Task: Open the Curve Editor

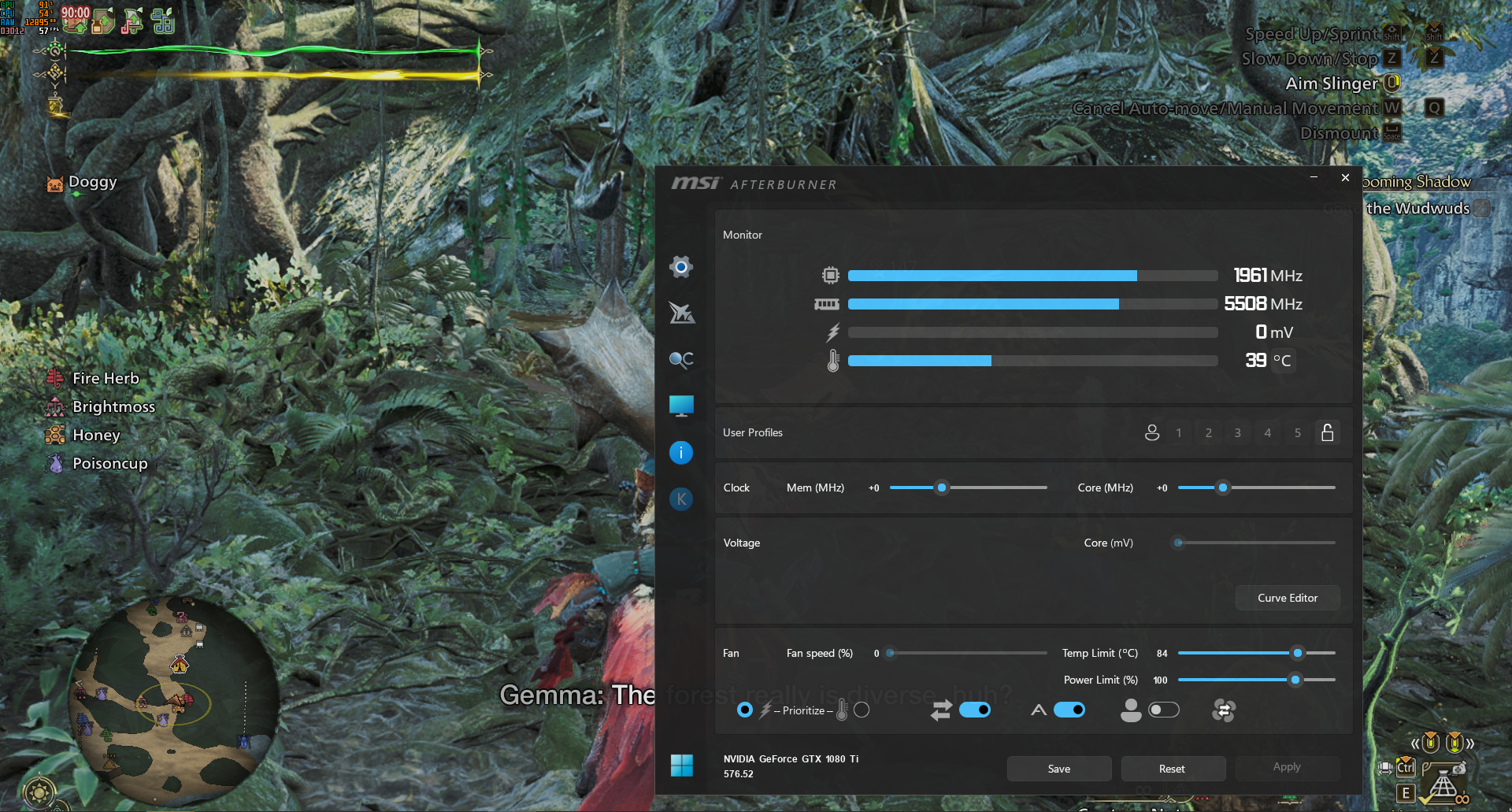Action: pos(1288,598)
